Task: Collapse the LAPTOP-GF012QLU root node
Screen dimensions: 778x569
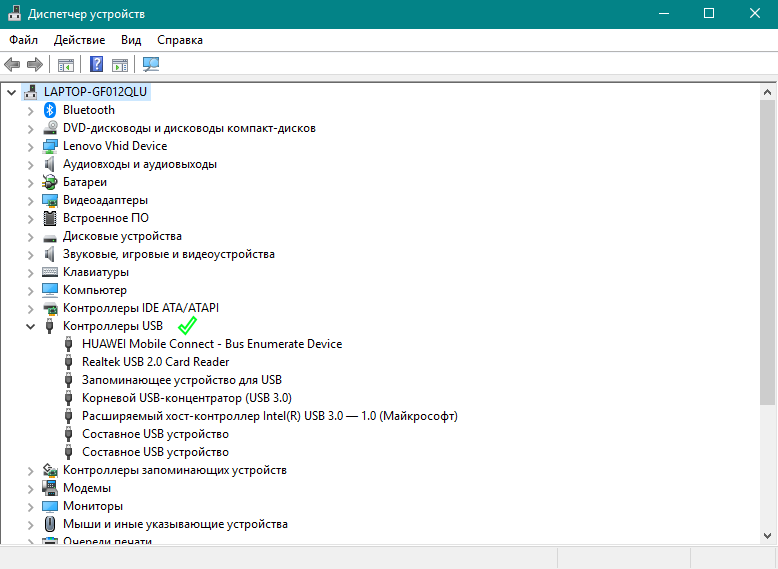Action: coord(11,92)
